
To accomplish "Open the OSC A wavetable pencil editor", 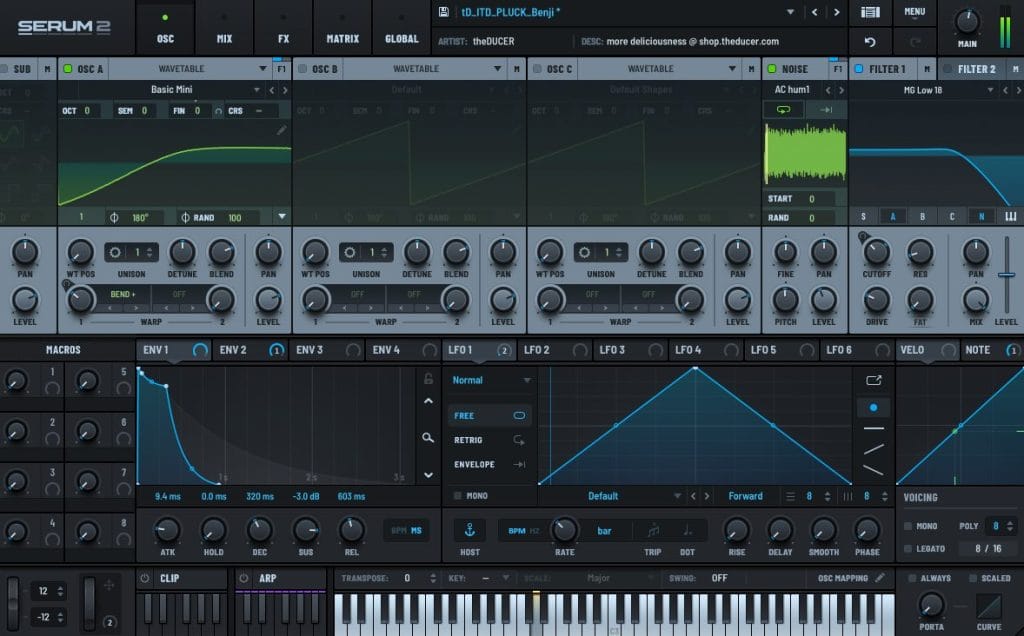I will pyautogui.click(x=282, y=130).
